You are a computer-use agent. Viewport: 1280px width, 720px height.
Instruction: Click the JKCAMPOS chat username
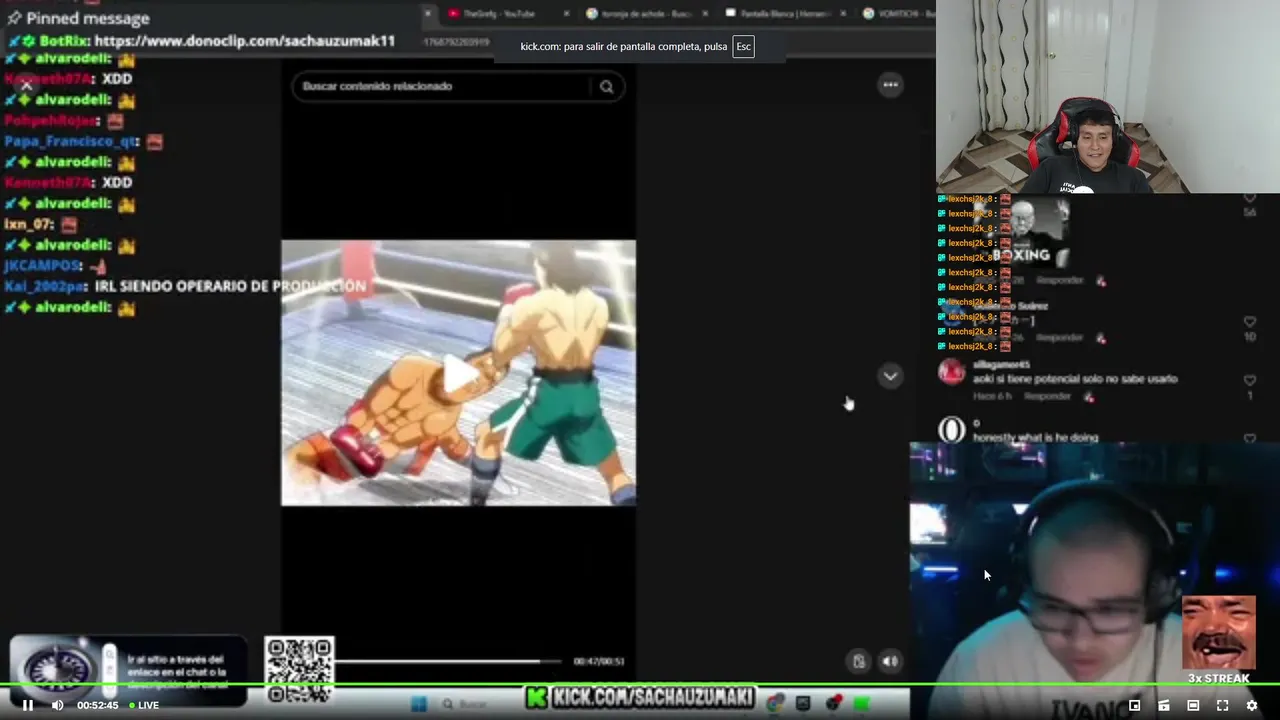[43, 266]
